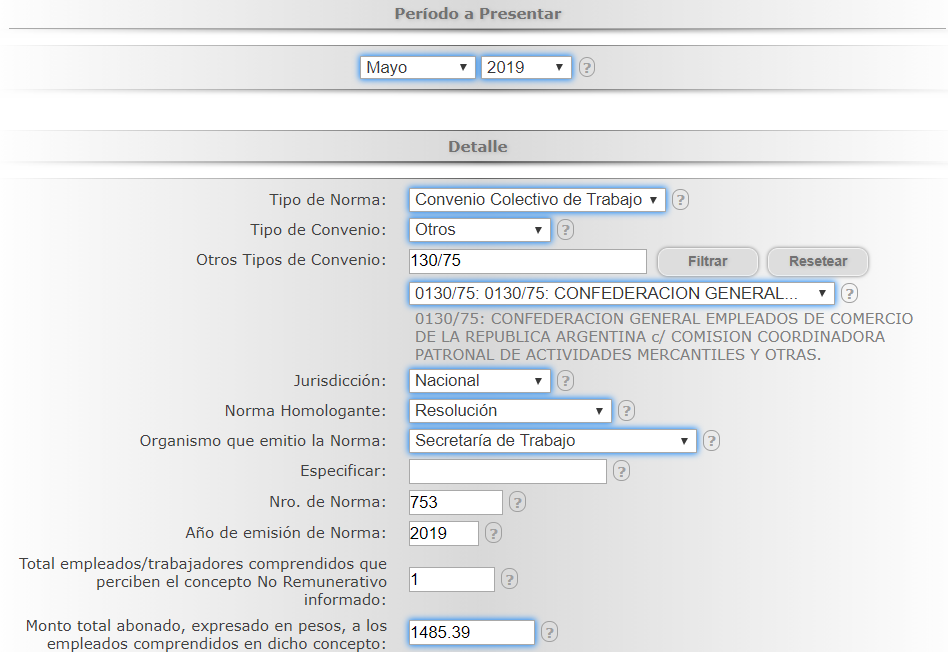Click help icon beside Monto total abonado
This screenshot has height=652, width=948.
point(549,632)
